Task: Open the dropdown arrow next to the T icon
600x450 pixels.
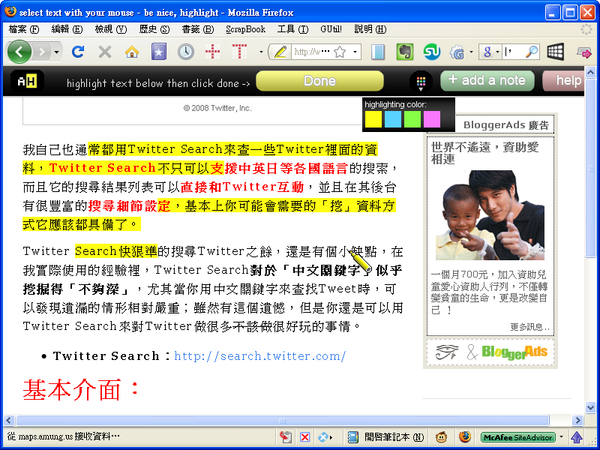Action: click(x=261, y=52)
